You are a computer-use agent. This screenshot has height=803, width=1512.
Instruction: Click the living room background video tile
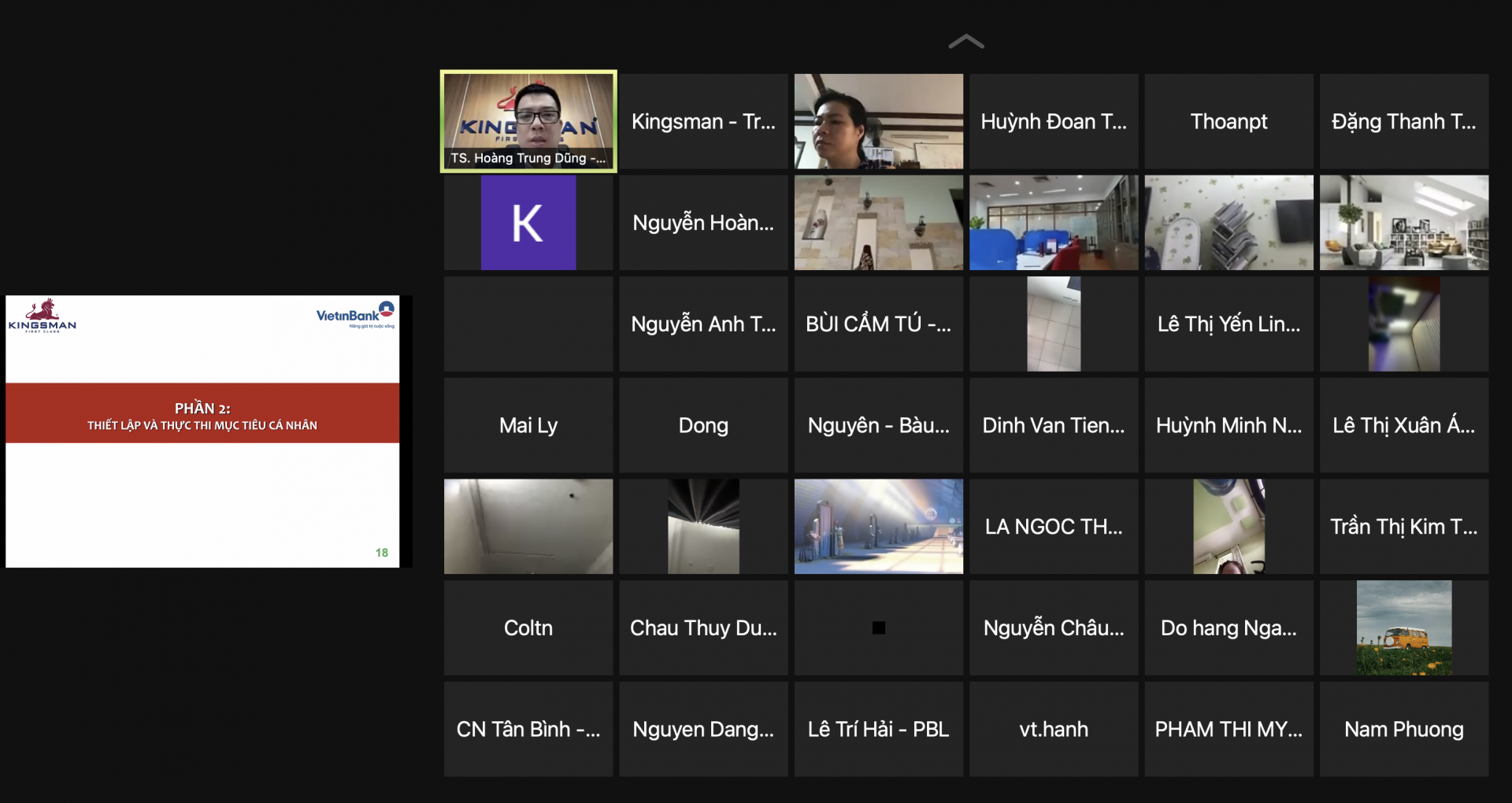click(1403, 223)
